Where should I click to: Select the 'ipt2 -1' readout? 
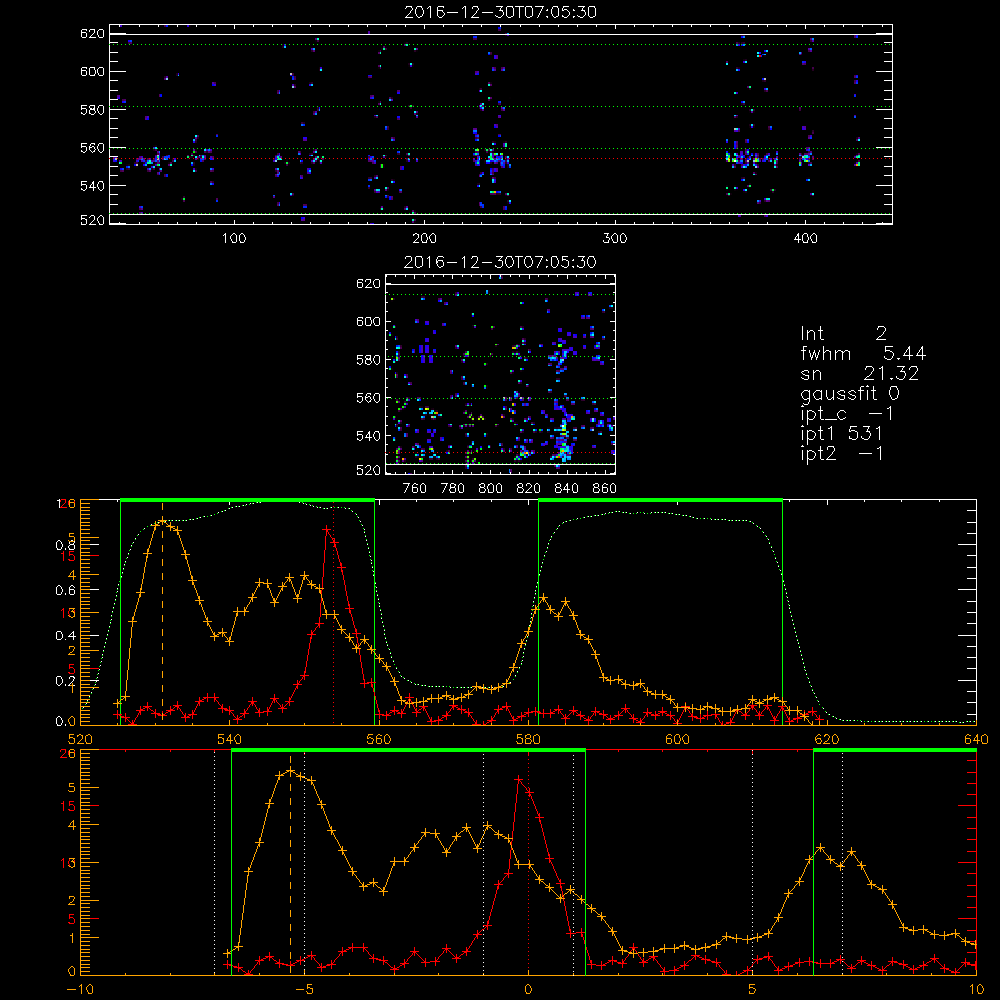pos(841,454)
